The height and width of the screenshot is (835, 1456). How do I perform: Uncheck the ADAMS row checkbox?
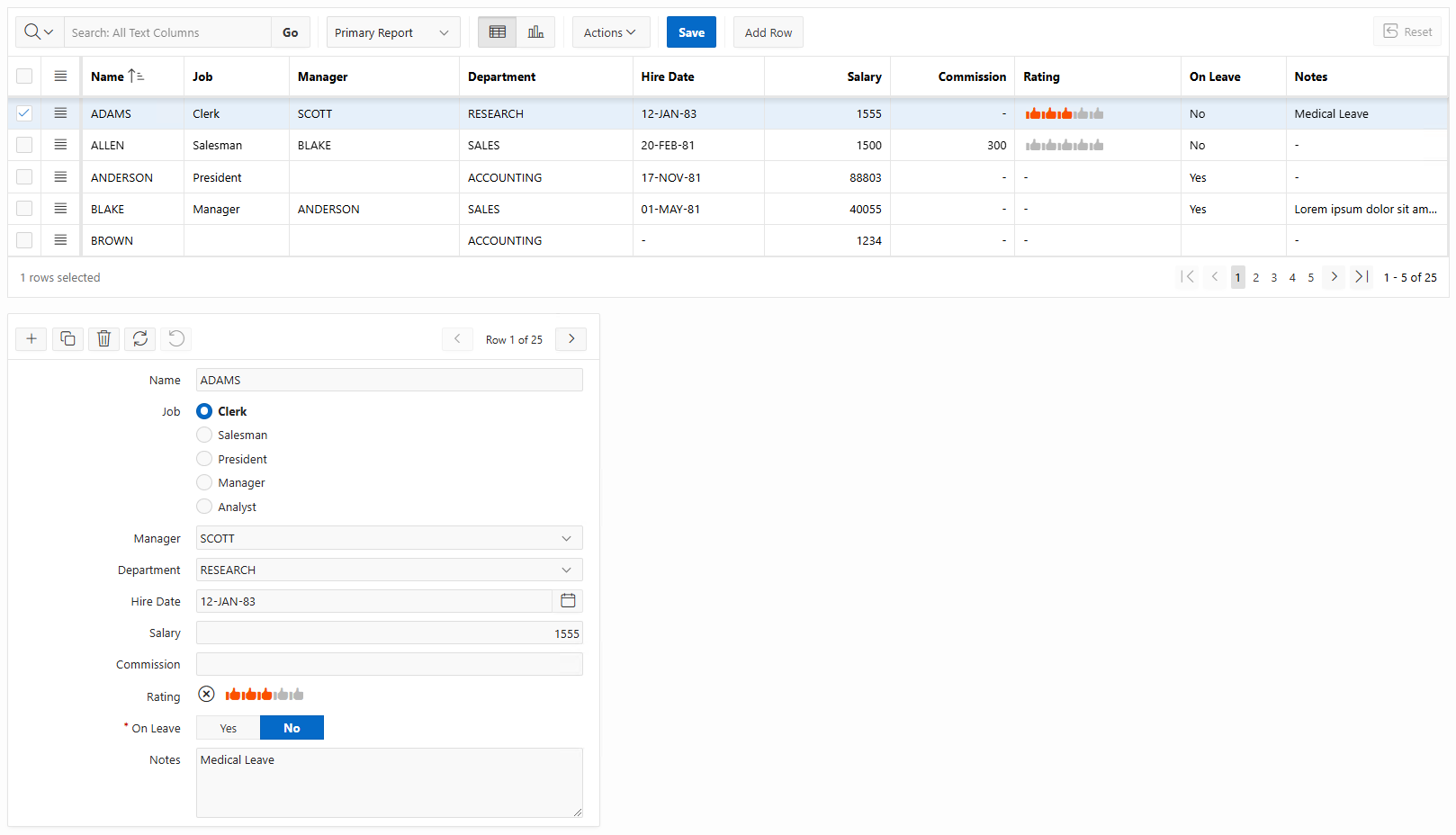tap(24, 113)
